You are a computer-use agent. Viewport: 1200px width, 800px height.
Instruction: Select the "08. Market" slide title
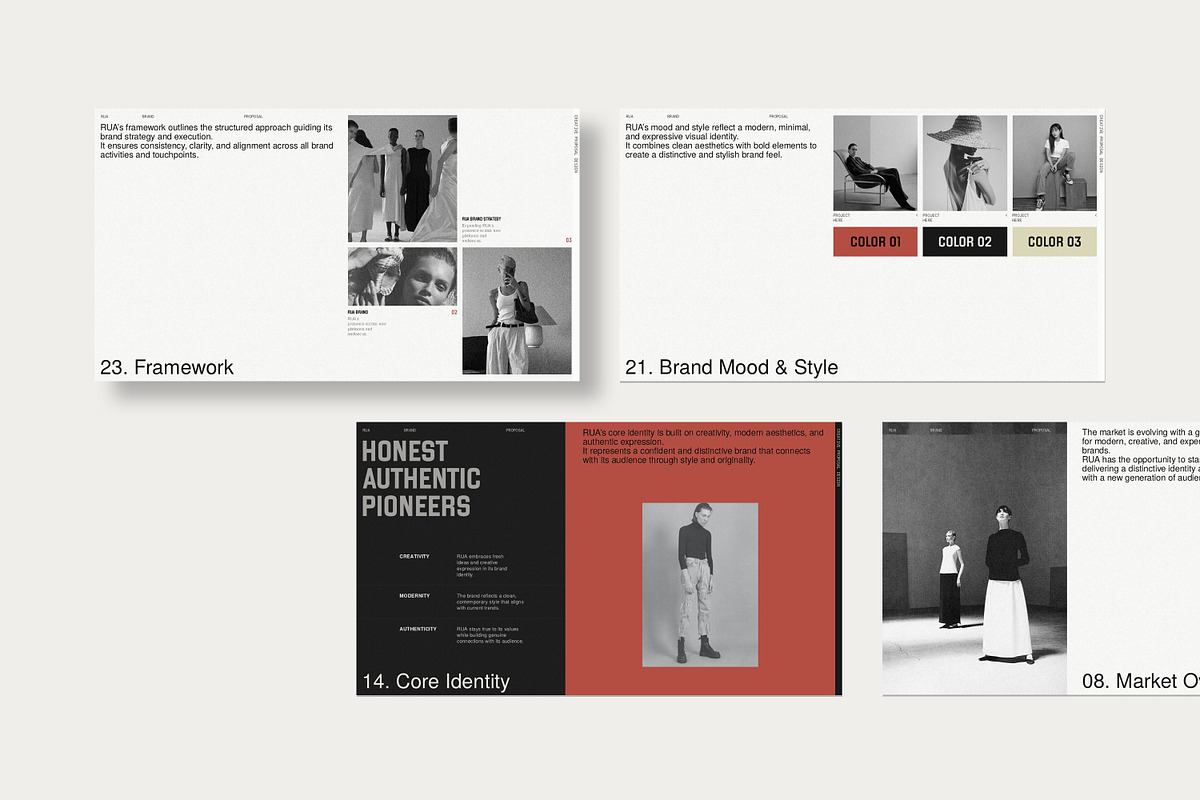click(x=1141, y=682)
